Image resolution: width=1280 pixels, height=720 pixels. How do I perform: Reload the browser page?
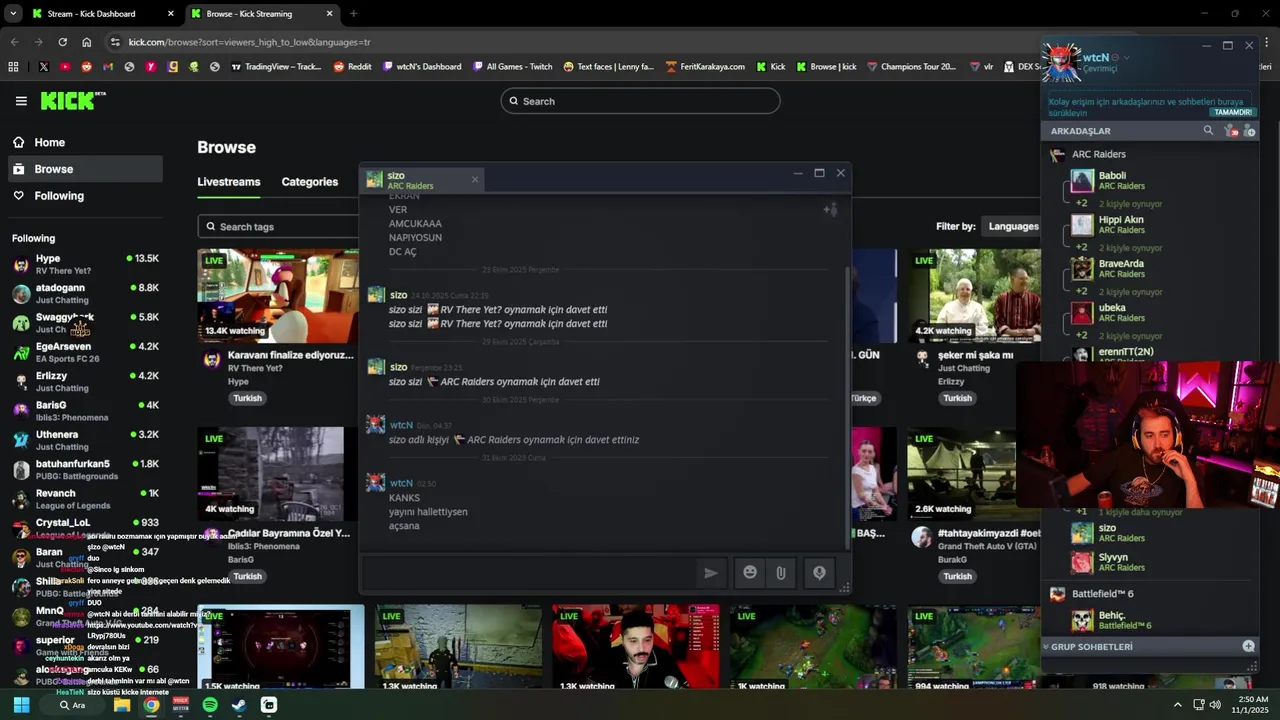(x=63, y=42)
